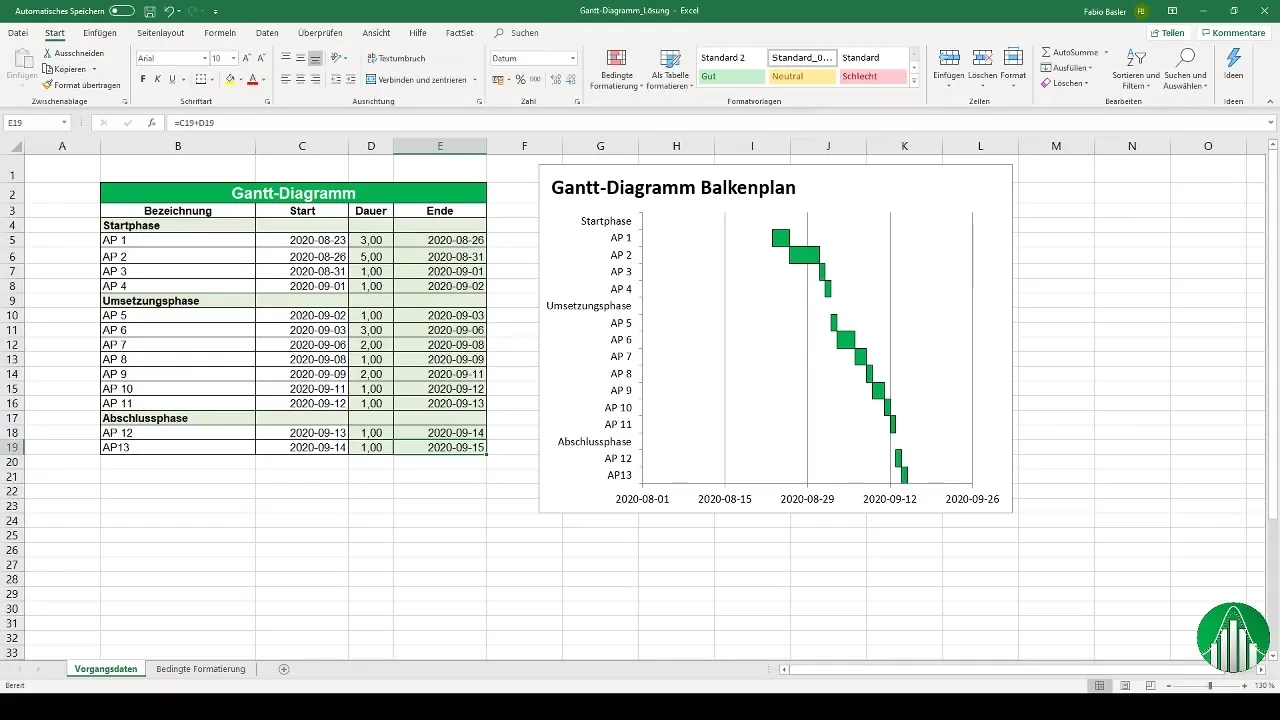Apply the Schlecht cell style

tap(872, 76)
